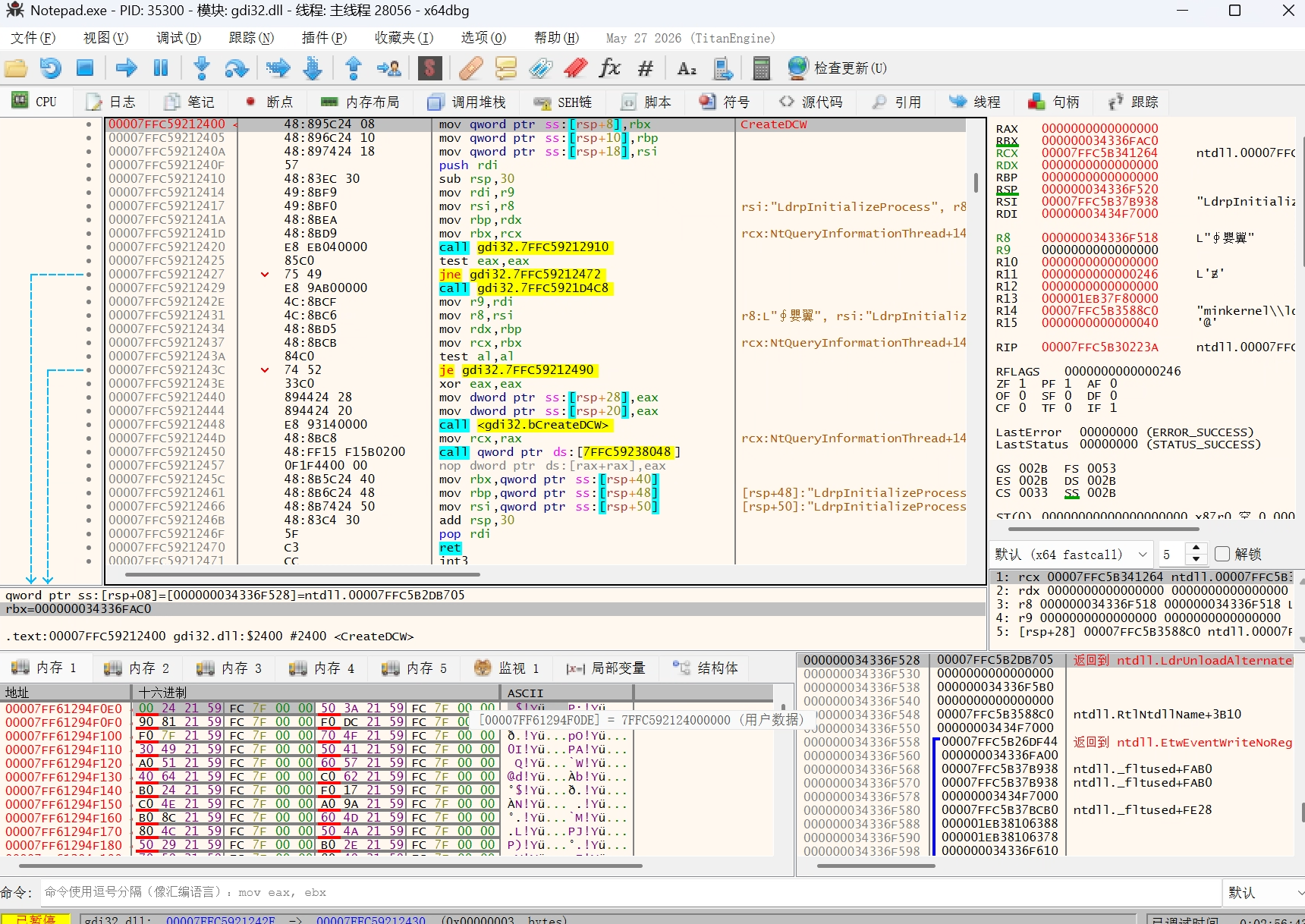Click the patches bandage icon
The height and width of the screenshot is (924, 1305).
tap(470, 68)
